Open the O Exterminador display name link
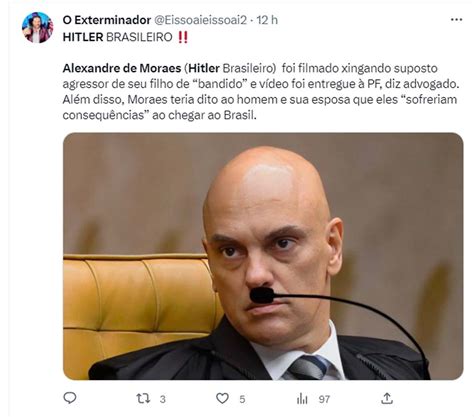The image size is (474, 417). coord(107,20)
